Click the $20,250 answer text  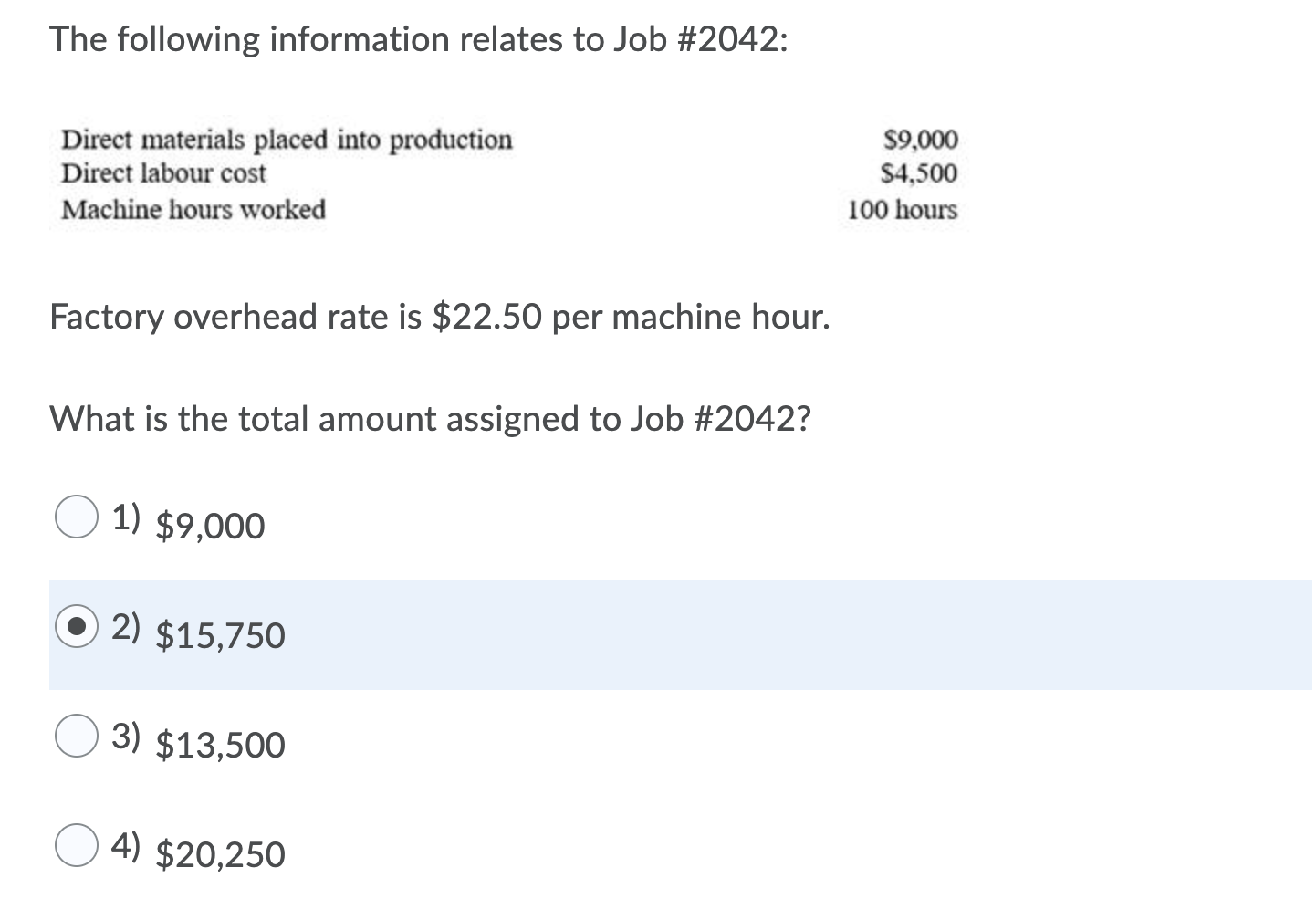221,855
